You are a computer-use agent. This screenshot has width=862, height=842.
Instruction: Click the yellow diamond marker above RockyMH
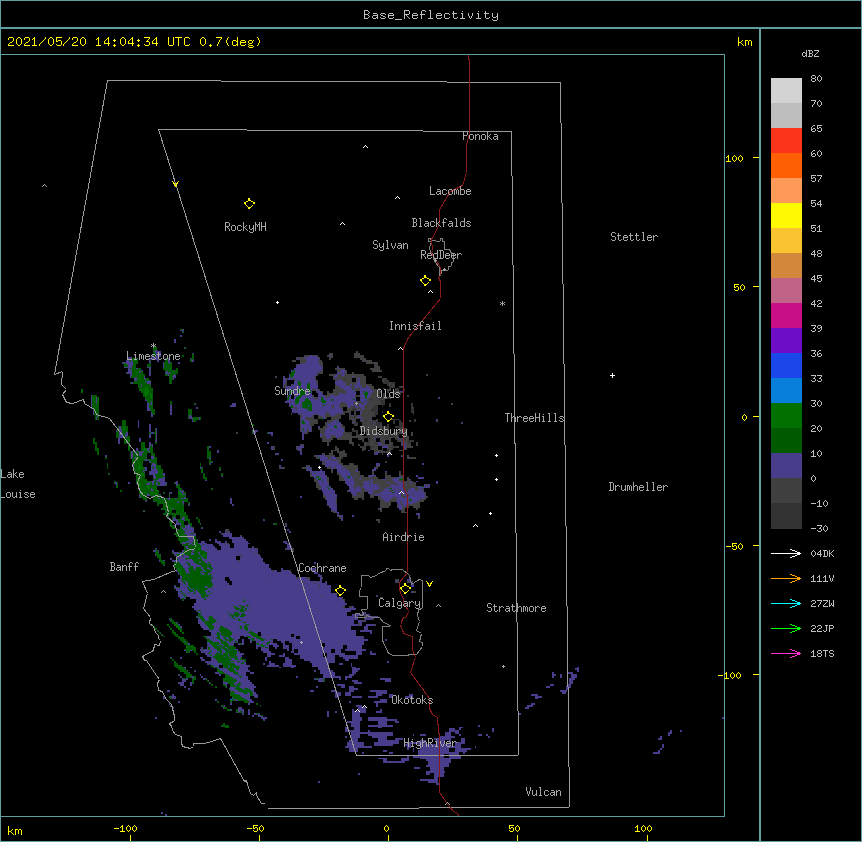249,204
